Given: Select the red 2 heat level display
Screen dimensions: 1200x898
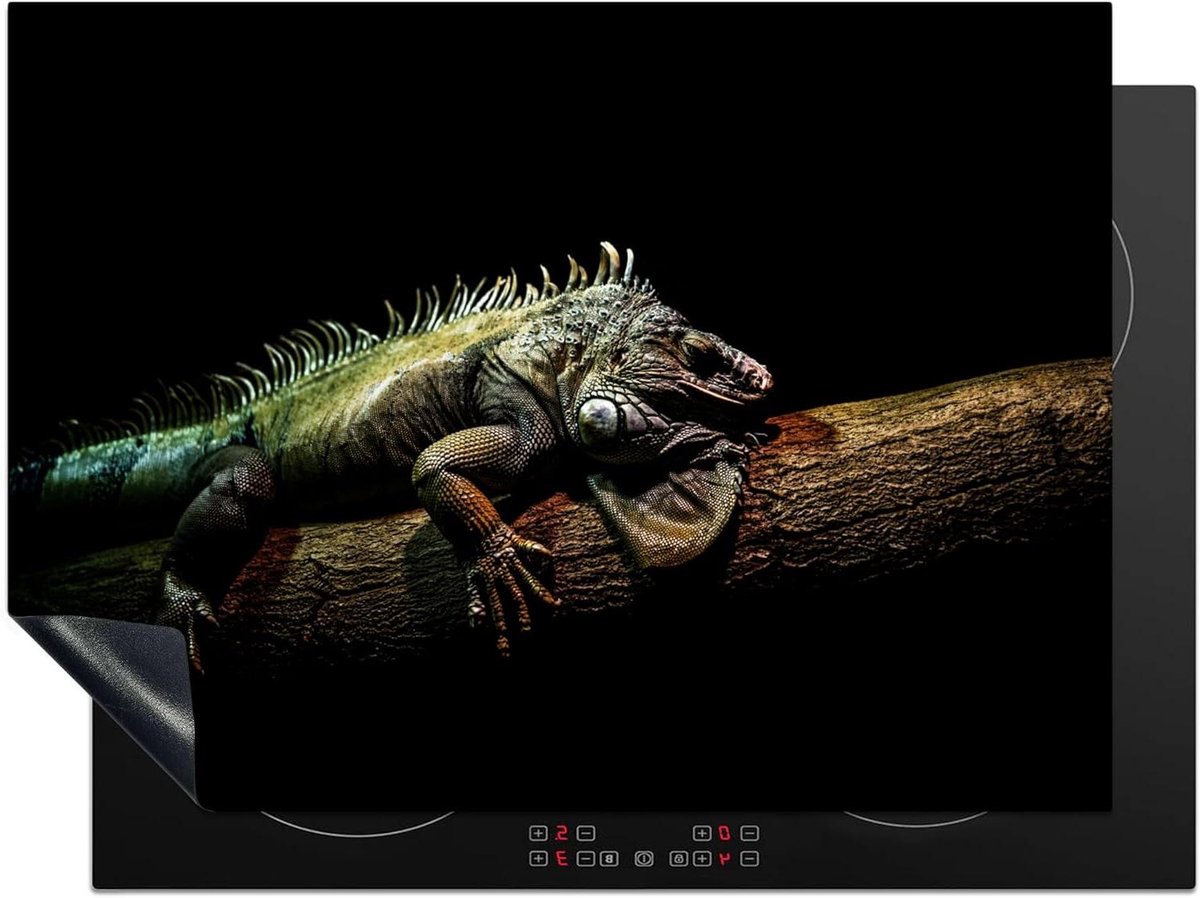Looking at the screenshot, I should pyautogui.click(x=562, y=833).
